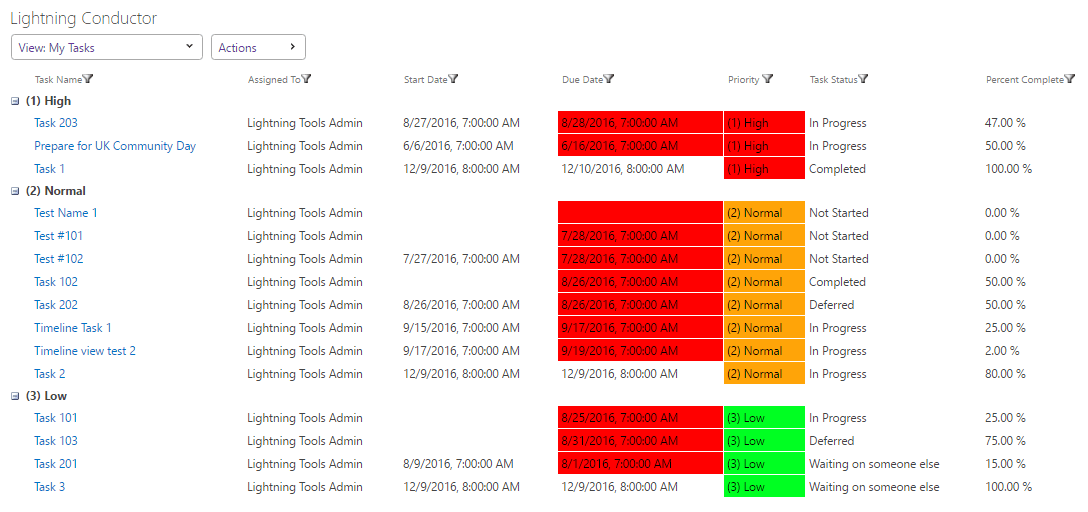Open the Task 103 link
Image resolution: width=1088 pixels, height=512 pixels.
point(56,441)
